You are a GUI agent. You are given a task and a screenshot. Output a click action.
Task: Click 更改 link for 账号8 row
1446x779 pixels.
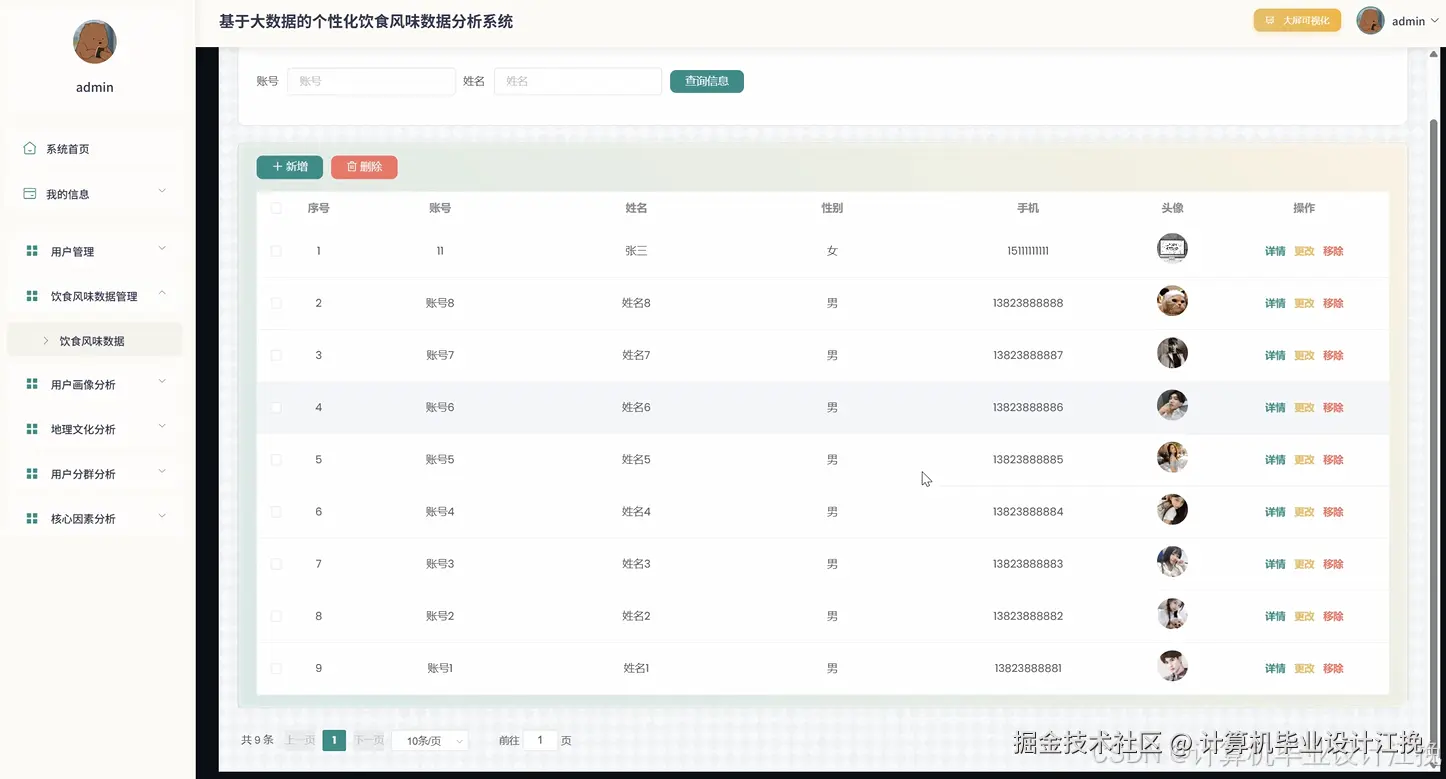pyautogui.click(x=1304, y=303)
